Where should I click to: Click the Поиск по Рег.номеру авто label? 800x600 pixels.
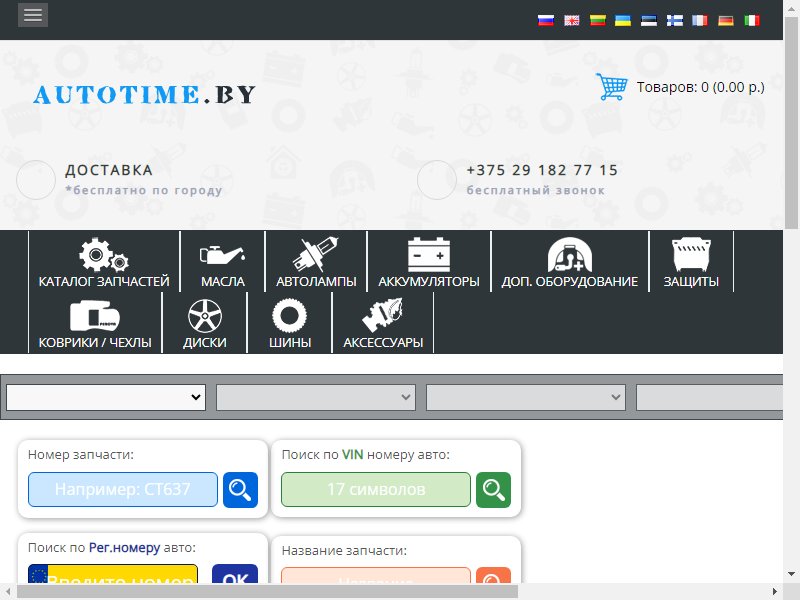(x=112, y=547)
